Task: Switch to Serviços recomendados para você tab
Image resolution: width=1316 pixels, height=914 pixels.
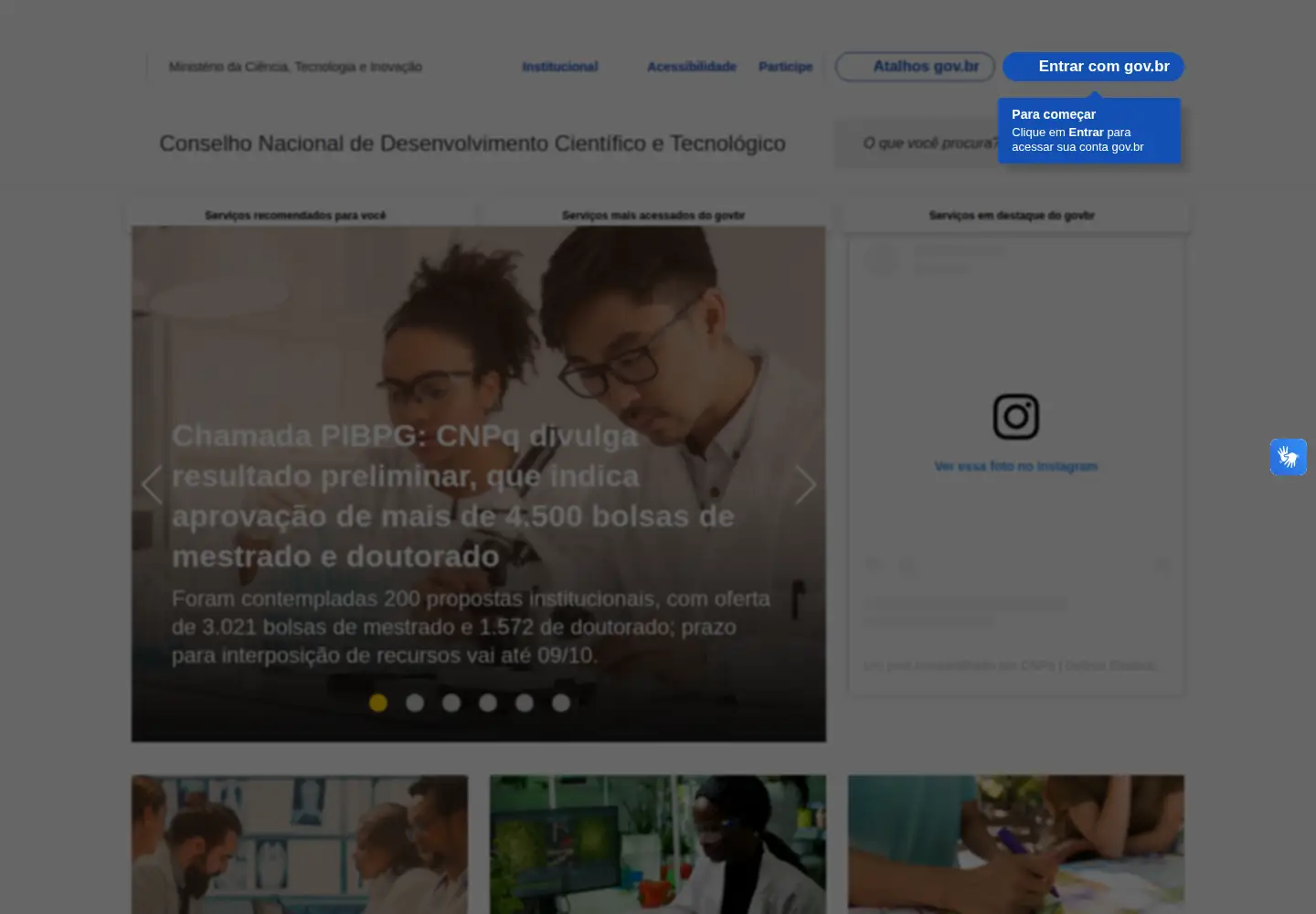Action: pyautogui.click(x=295, y=216)
